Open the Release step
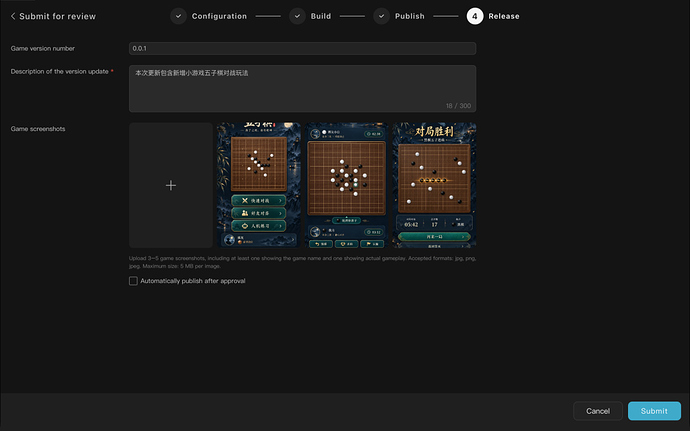Image resolution: width=690 pixels, height=431 pixels. coord(504,16)
